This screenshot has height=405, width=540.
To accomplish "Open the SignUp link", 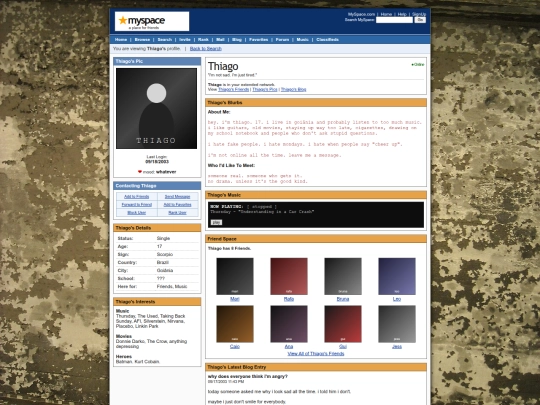I will pyautogui.click(x=419, y=14).
